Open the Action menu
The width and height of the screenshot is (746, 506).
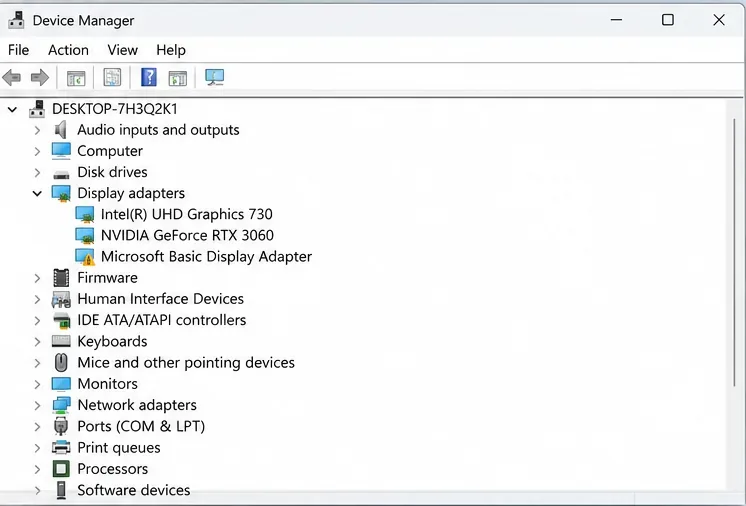point(68,50)
